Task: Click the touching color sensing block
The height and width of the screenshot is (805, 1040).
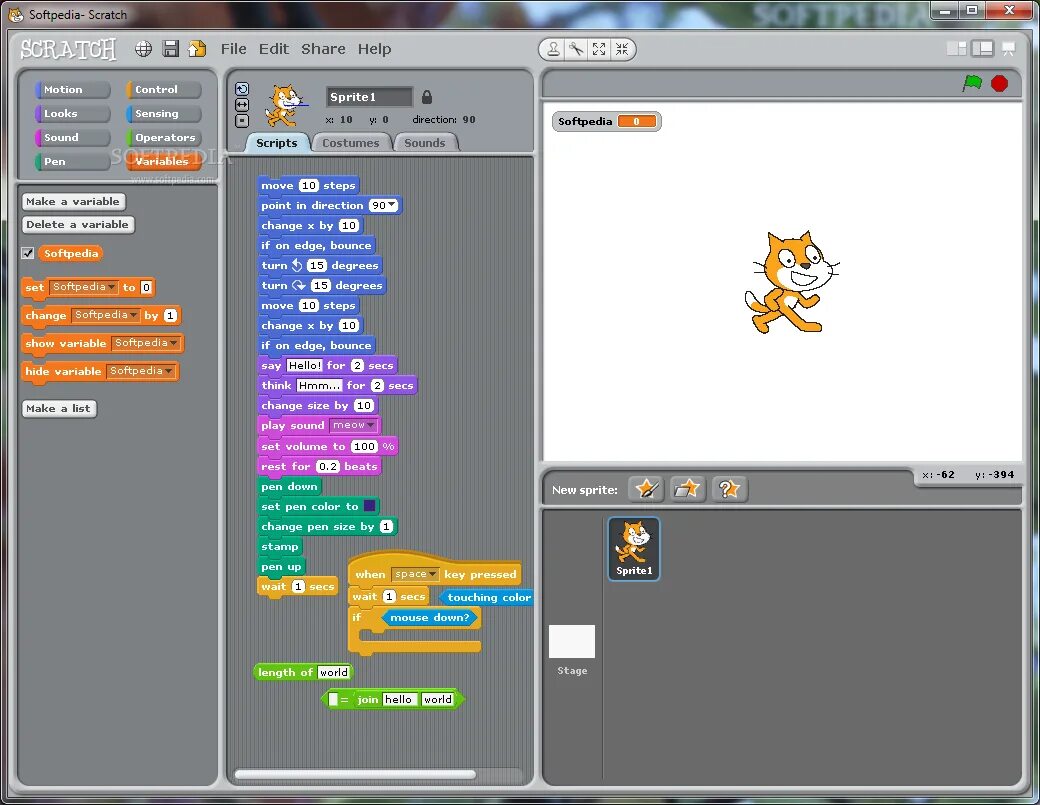Action: click(488, 597)
